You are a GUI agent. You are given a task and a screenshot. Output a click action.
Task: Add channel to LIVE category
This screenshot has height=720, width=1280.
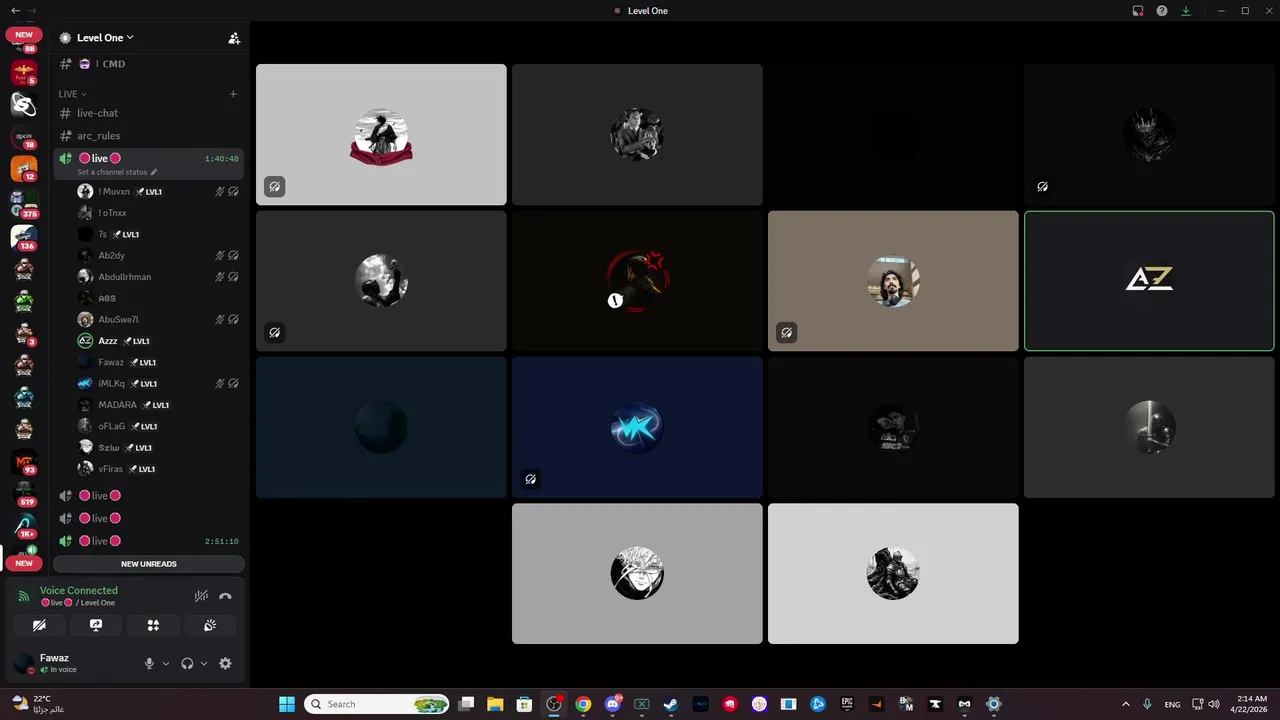pos(233,94)
